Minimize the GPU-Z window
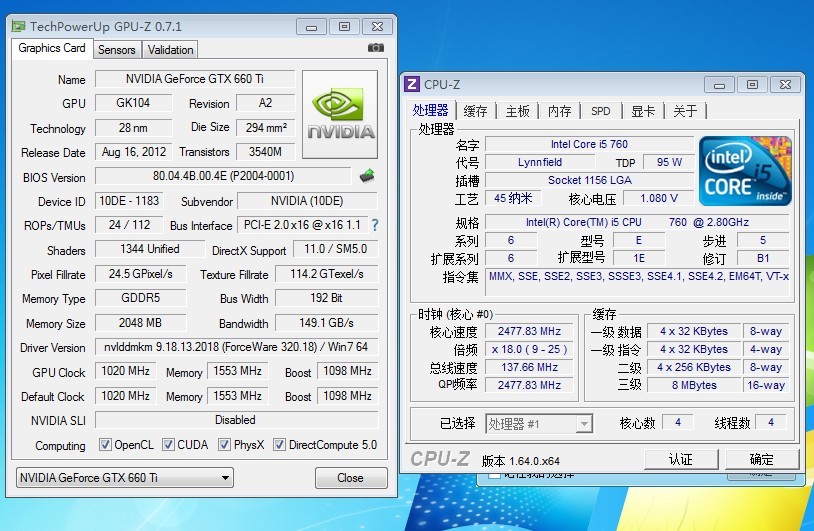The width and height of the screenshot is (814, 531). tap(311, 26)
